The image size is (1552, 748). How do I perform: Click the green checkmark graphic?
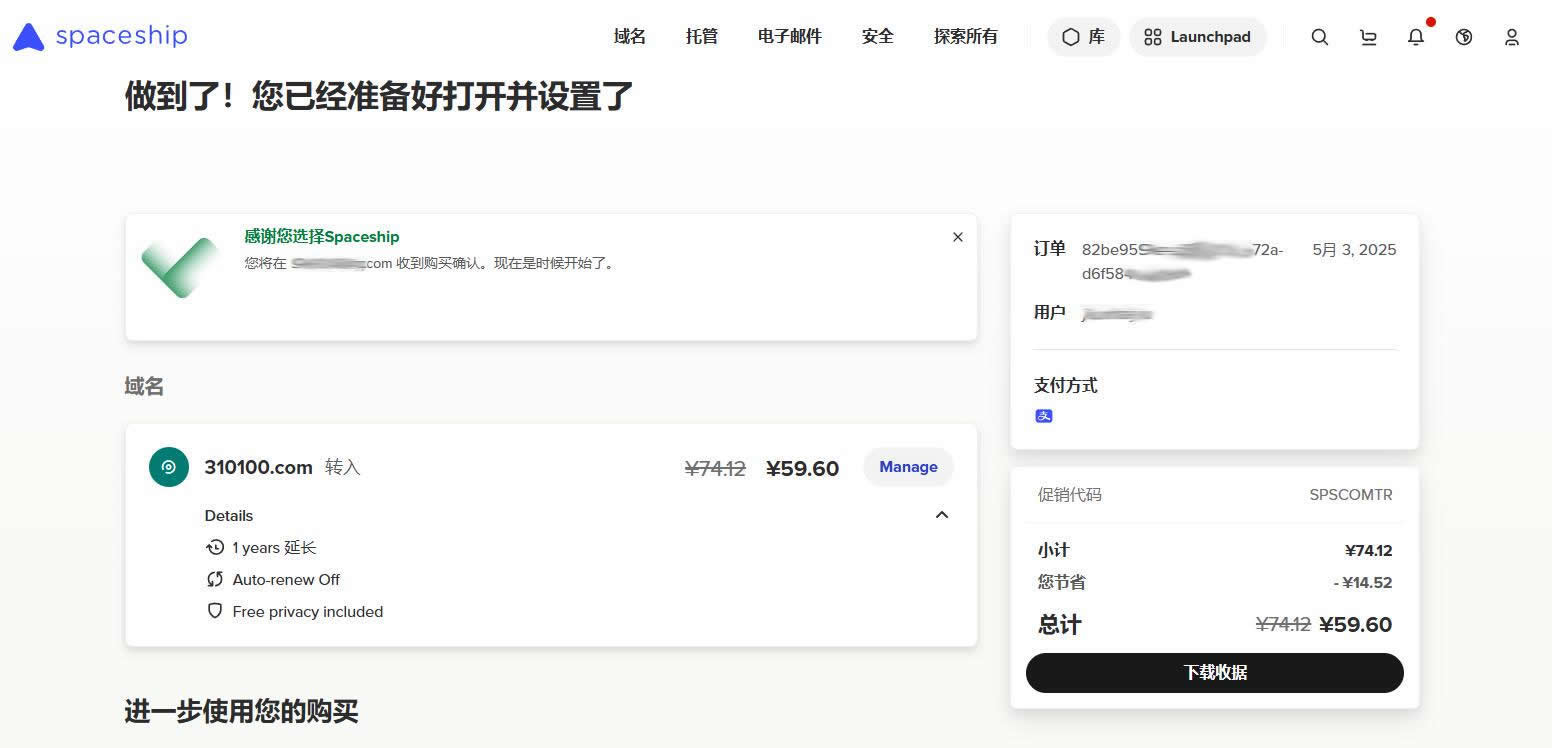point(180,267)
